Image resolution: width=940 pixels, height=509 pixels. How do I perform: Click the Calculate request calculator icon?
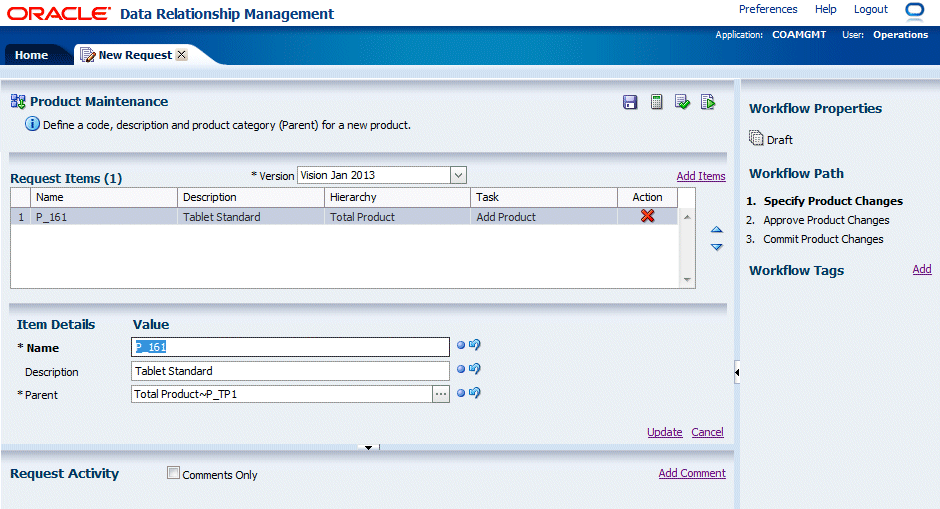(657, 102)
